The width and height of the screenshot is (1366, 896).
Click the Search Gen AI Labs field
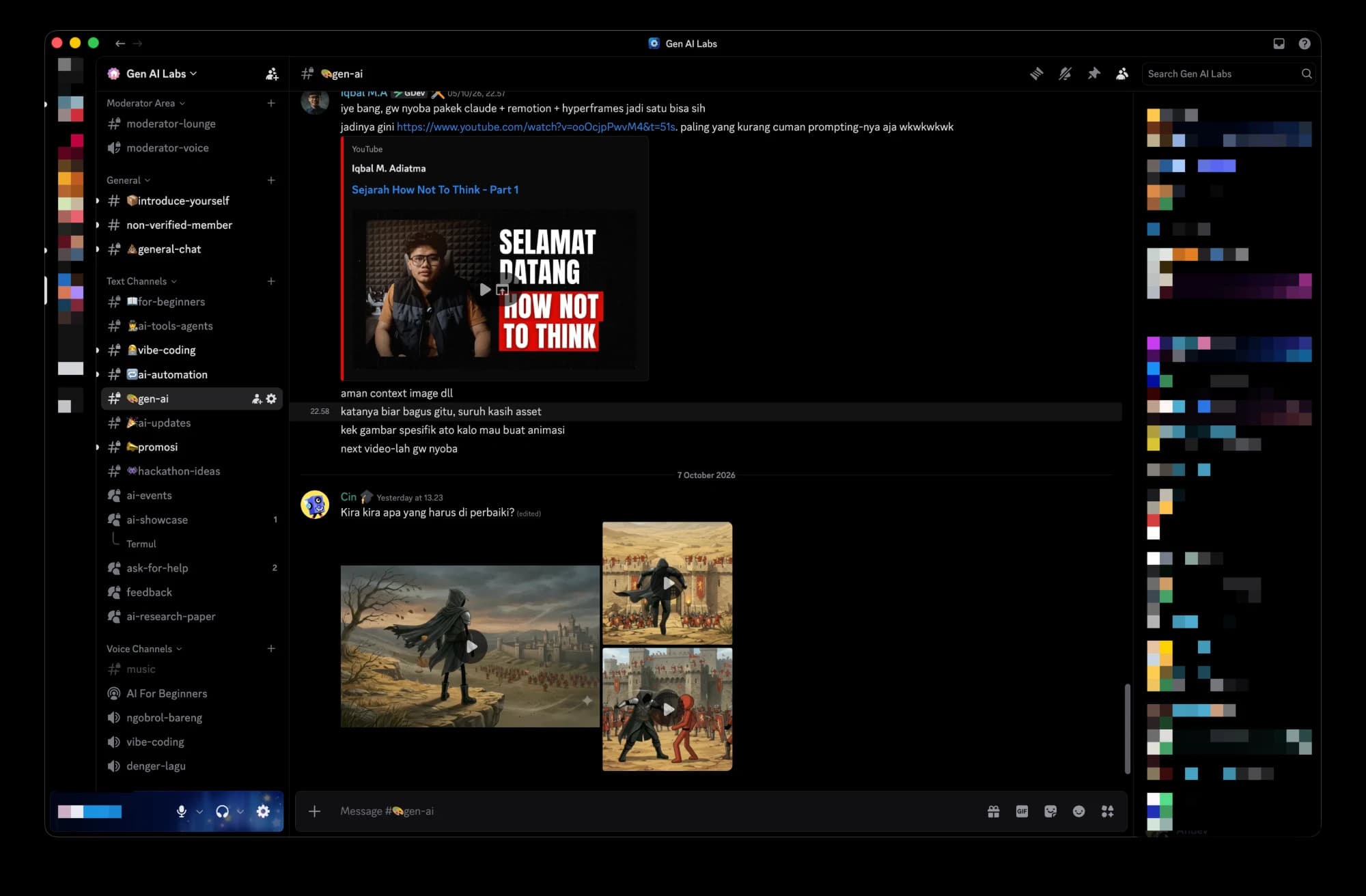click(x=1229, y=74)
